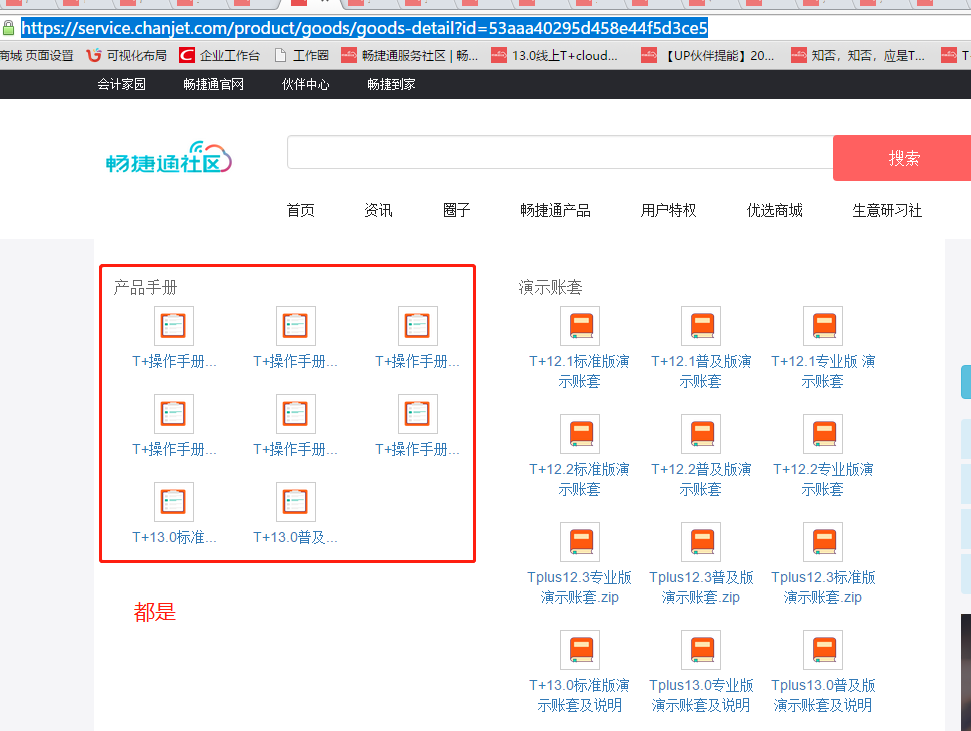Image resolution: width=971 pixels, height=731 pixels.
Task: Open the 生意研习社 navigation item
Action: pos(887,211)
